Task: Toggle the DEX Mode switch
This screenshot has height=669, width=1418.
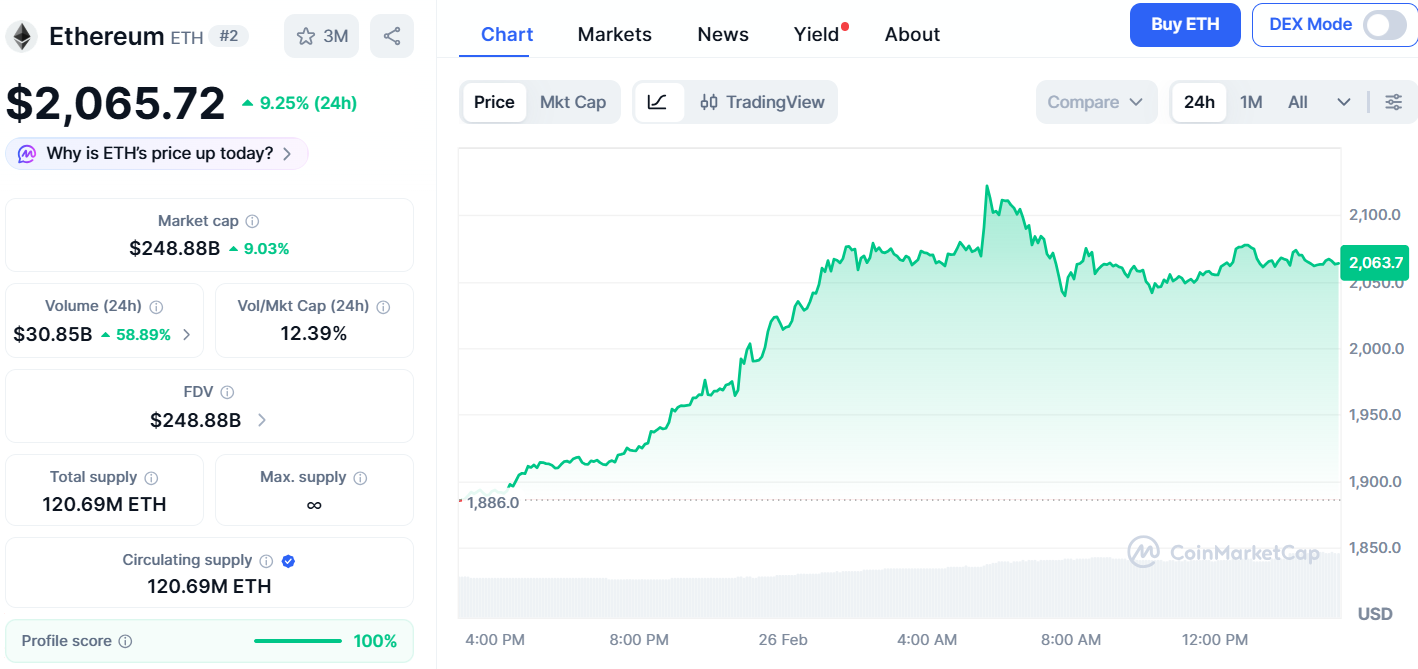Action: coord(1385,25)
